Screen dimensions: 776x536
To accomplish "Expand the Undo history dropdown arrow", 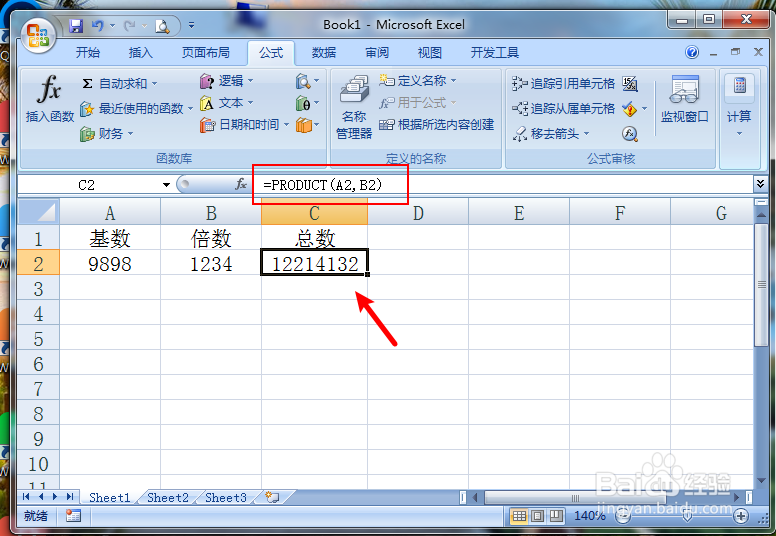I will (113, 26).
